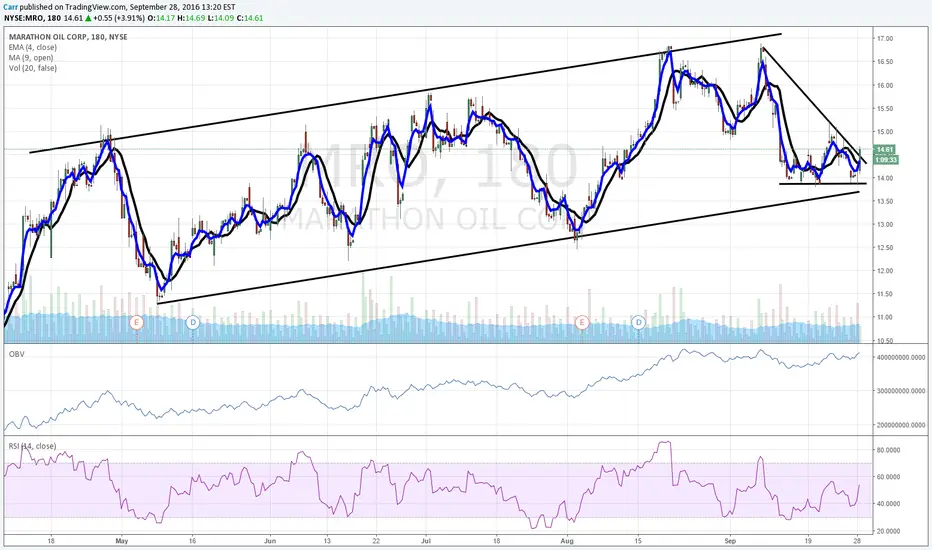This screenshot has width=932, height=550.
Task: Click the '40.0000' RSI axis label
Action: coord(889,504)
